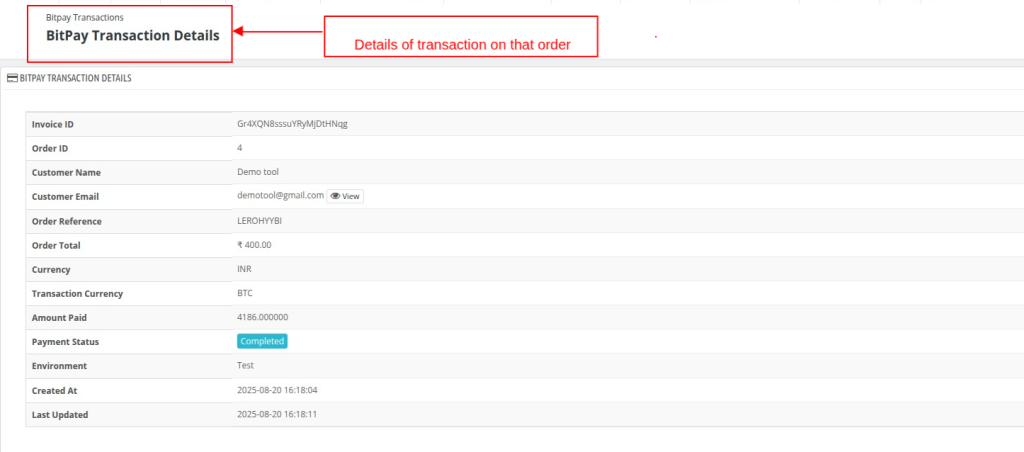
Task: Click the Order Total ₹ 400.00 value
Action: pos(254,245)
